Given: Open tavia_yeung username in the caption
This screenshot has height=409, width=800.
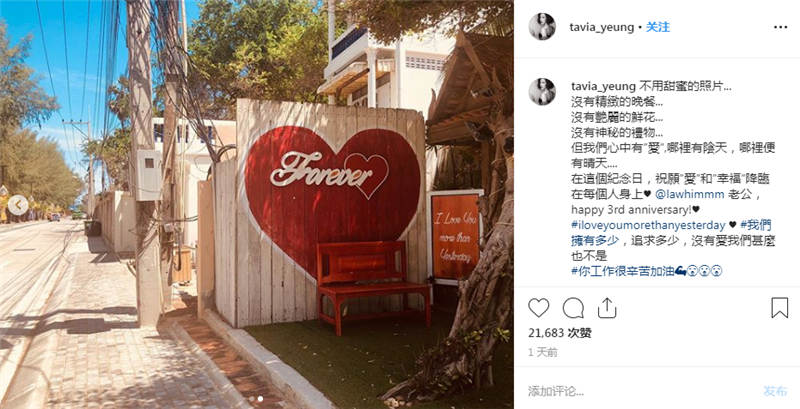Looking at the screenshot, I should 603,87.
